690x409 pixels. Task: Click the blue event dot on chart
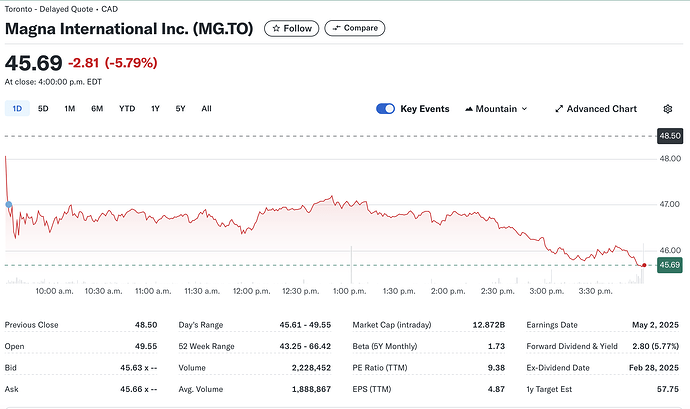[9, 205]
